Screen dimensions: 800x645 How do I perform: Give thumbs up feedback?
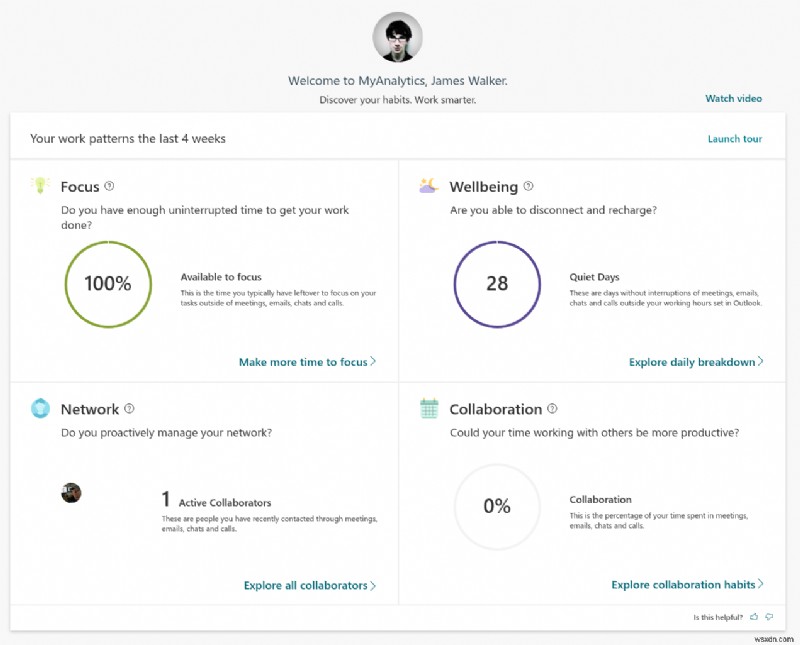754,617
